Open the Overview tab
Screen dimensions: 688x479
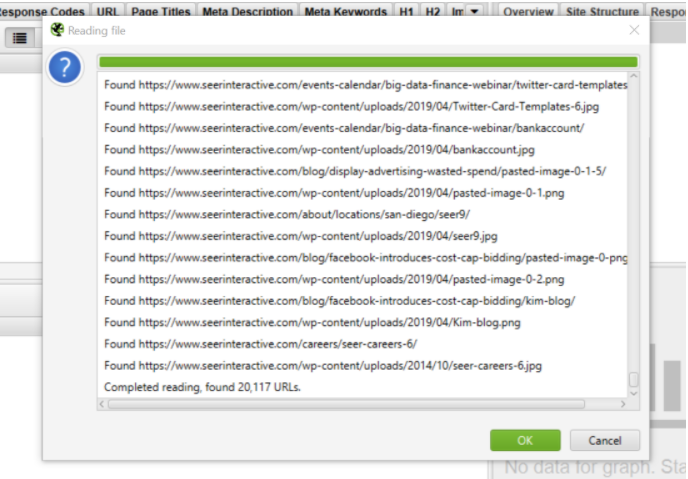click(528, 12)
